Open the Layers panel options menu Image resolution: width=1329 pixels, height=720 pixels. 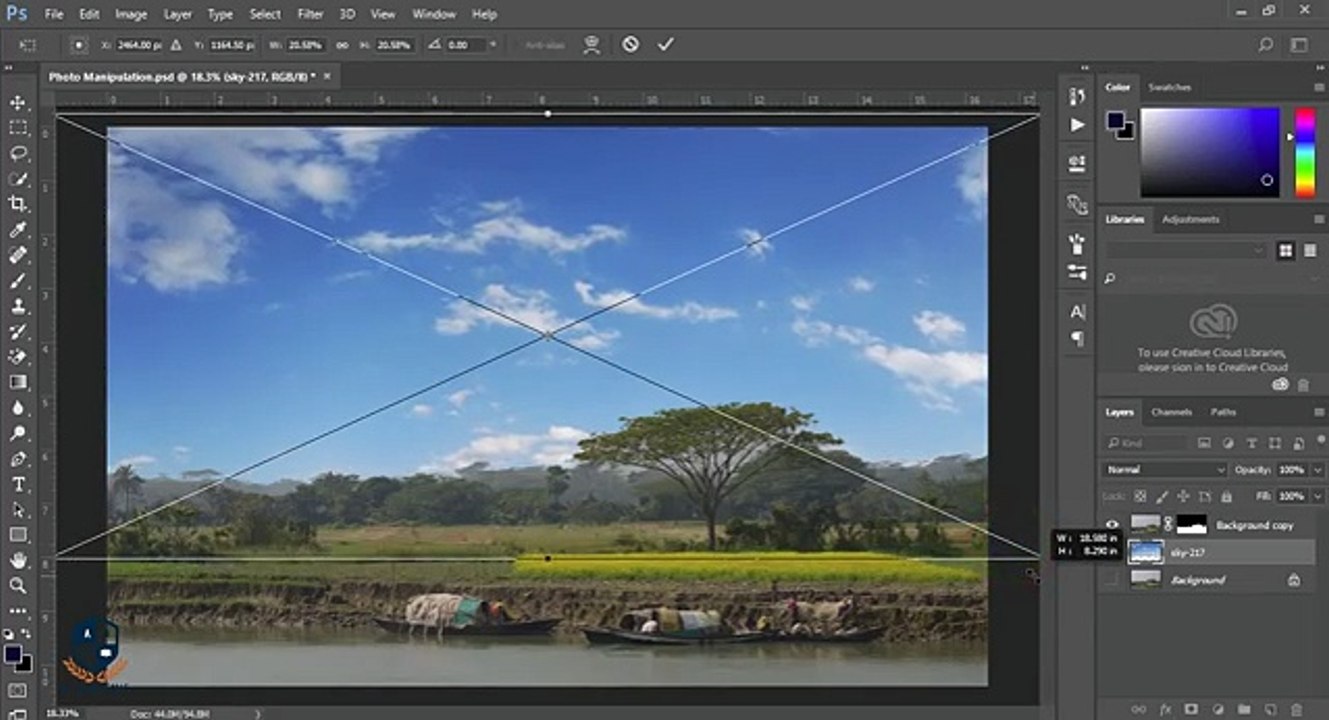[x=1317, y=412]
